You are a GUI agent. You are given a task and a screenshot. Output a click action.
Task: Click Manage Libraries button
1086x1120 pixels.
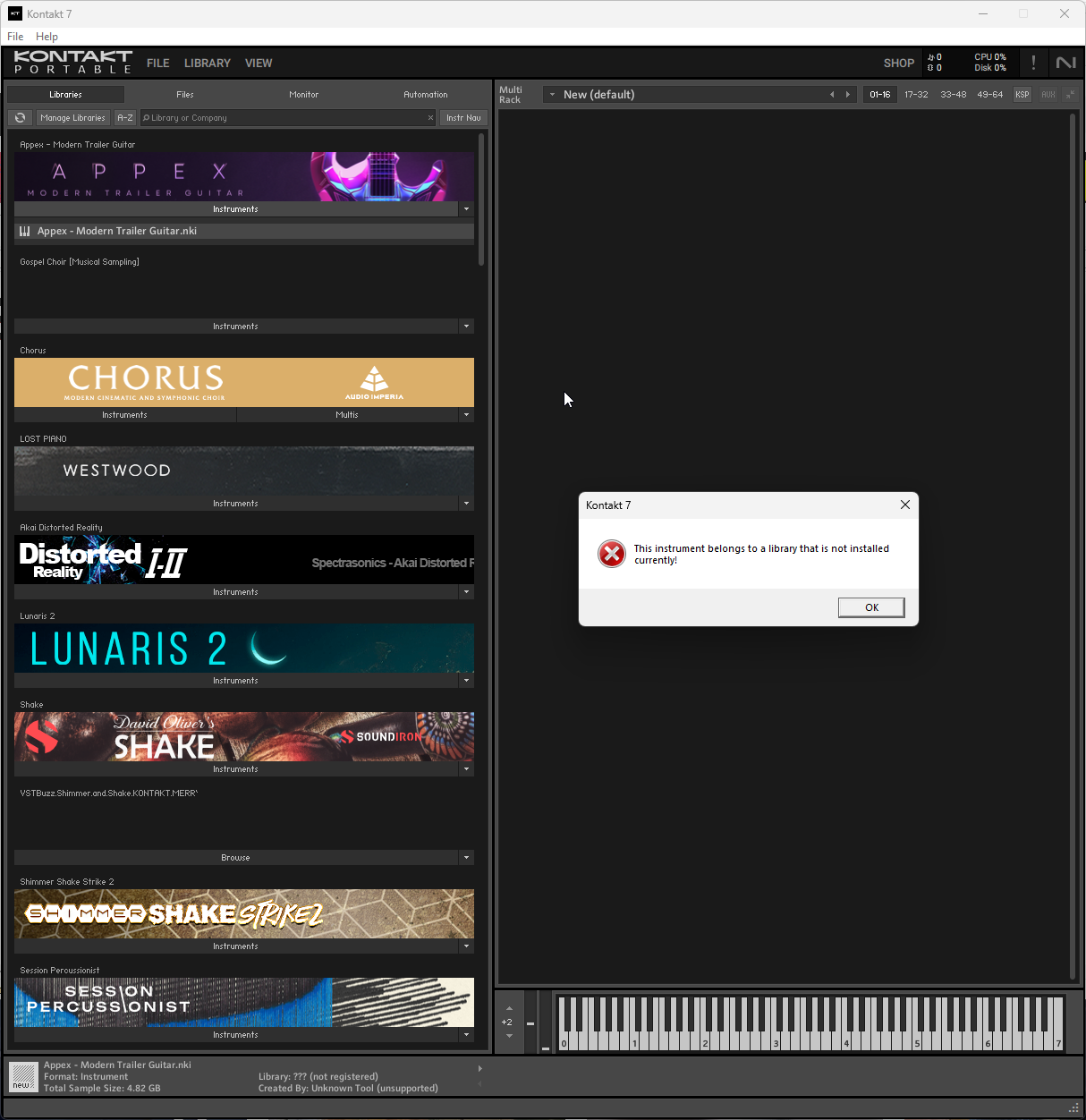[72, 117]
